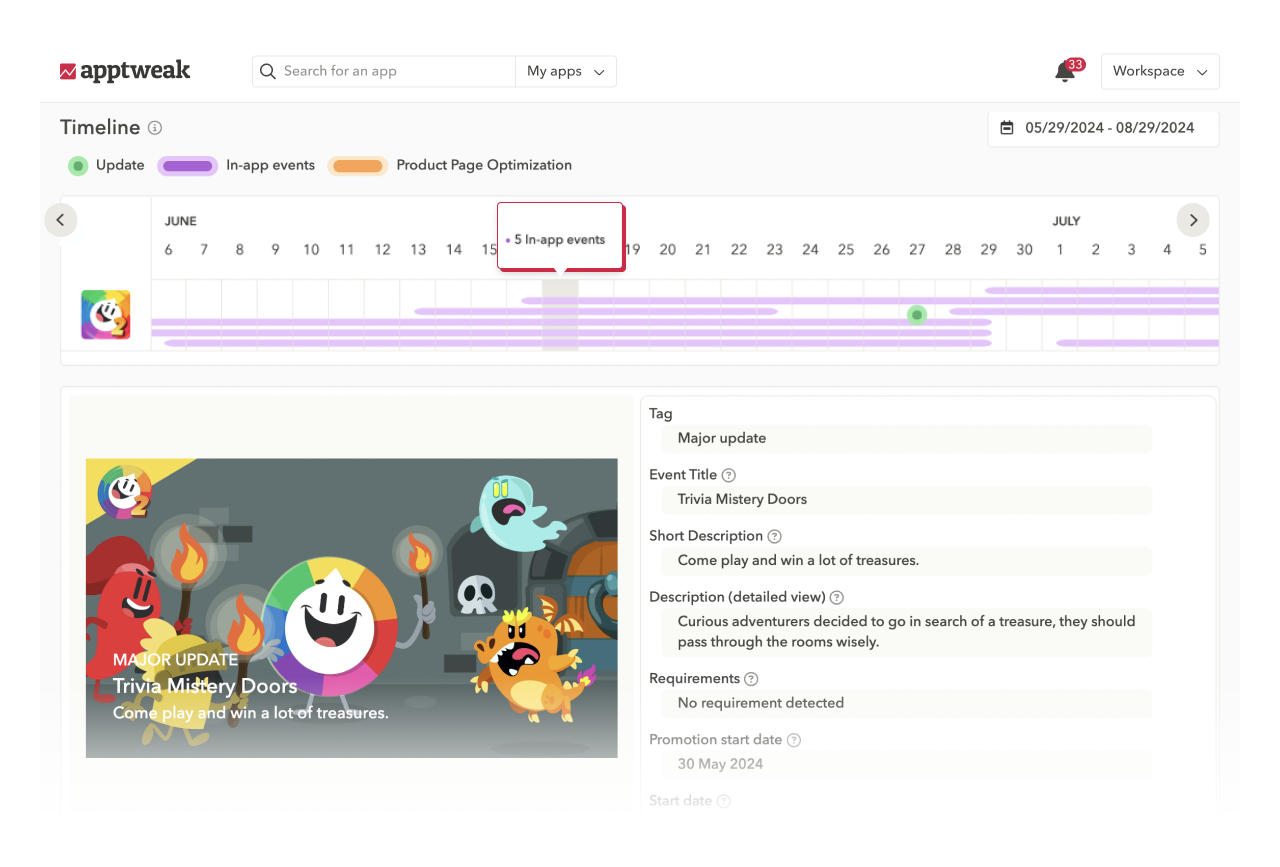Click the Trivia Mistery Doors event artwork
The image size is (1280, 867).
[351, 608]
